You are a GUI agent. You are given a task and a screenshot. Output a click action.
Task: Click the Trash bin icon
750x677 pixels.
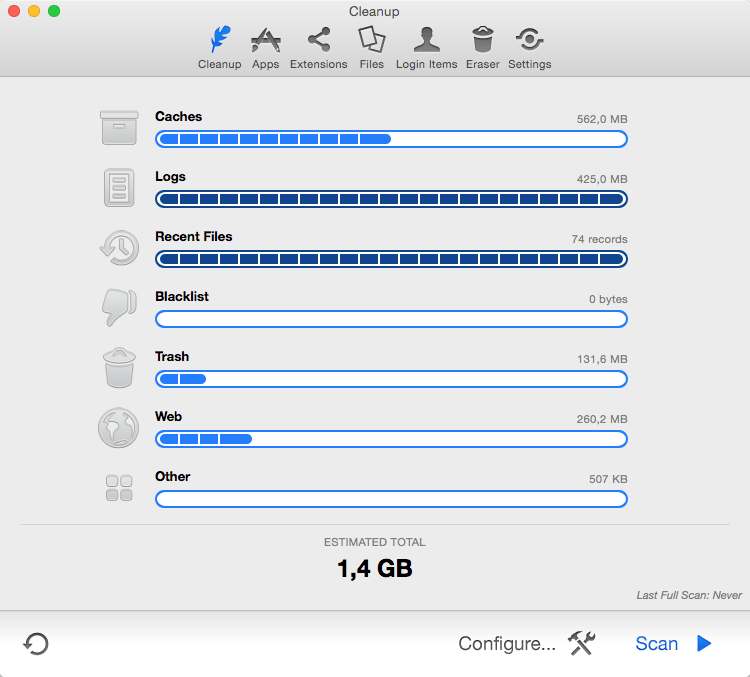pyautogui.click(x=119, y=367)
